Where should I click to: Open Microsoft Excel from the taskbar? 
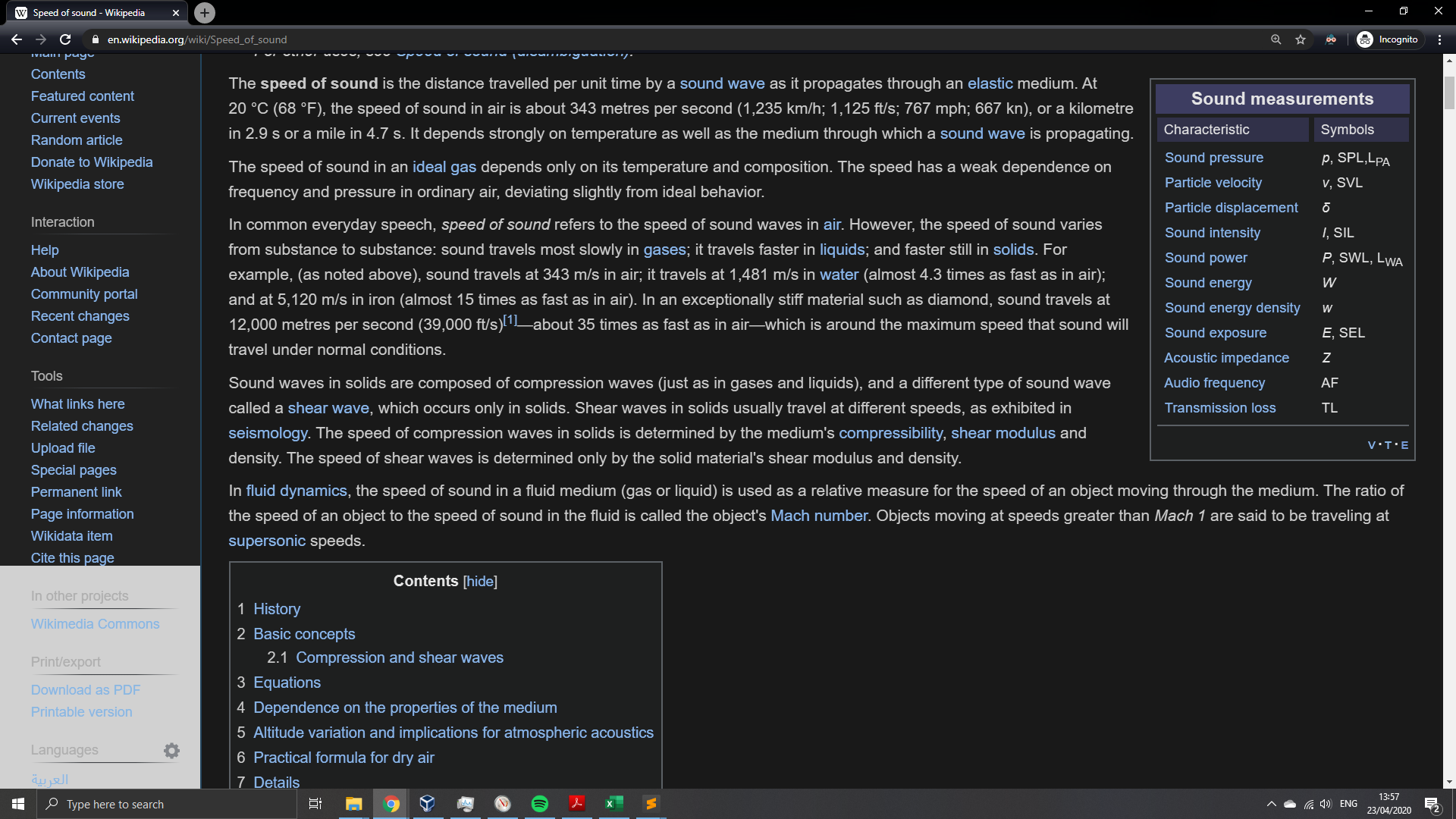[614, 804]
